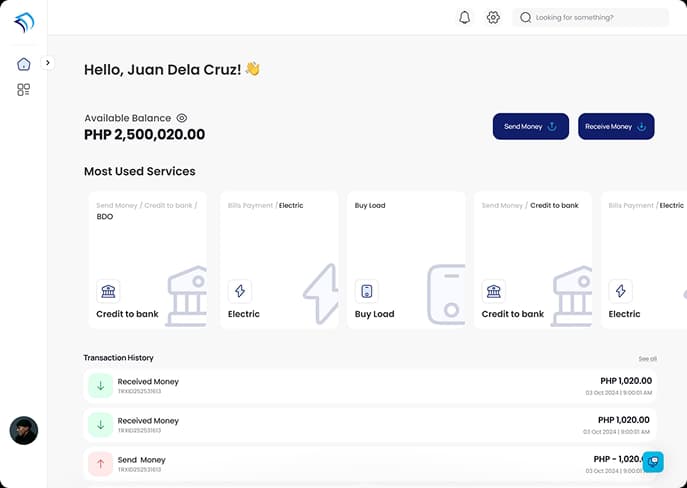Expand the sidebar with the chevron arrow
Screen dimensions: 687x488
pyautogui.click(x=47, y=63)
